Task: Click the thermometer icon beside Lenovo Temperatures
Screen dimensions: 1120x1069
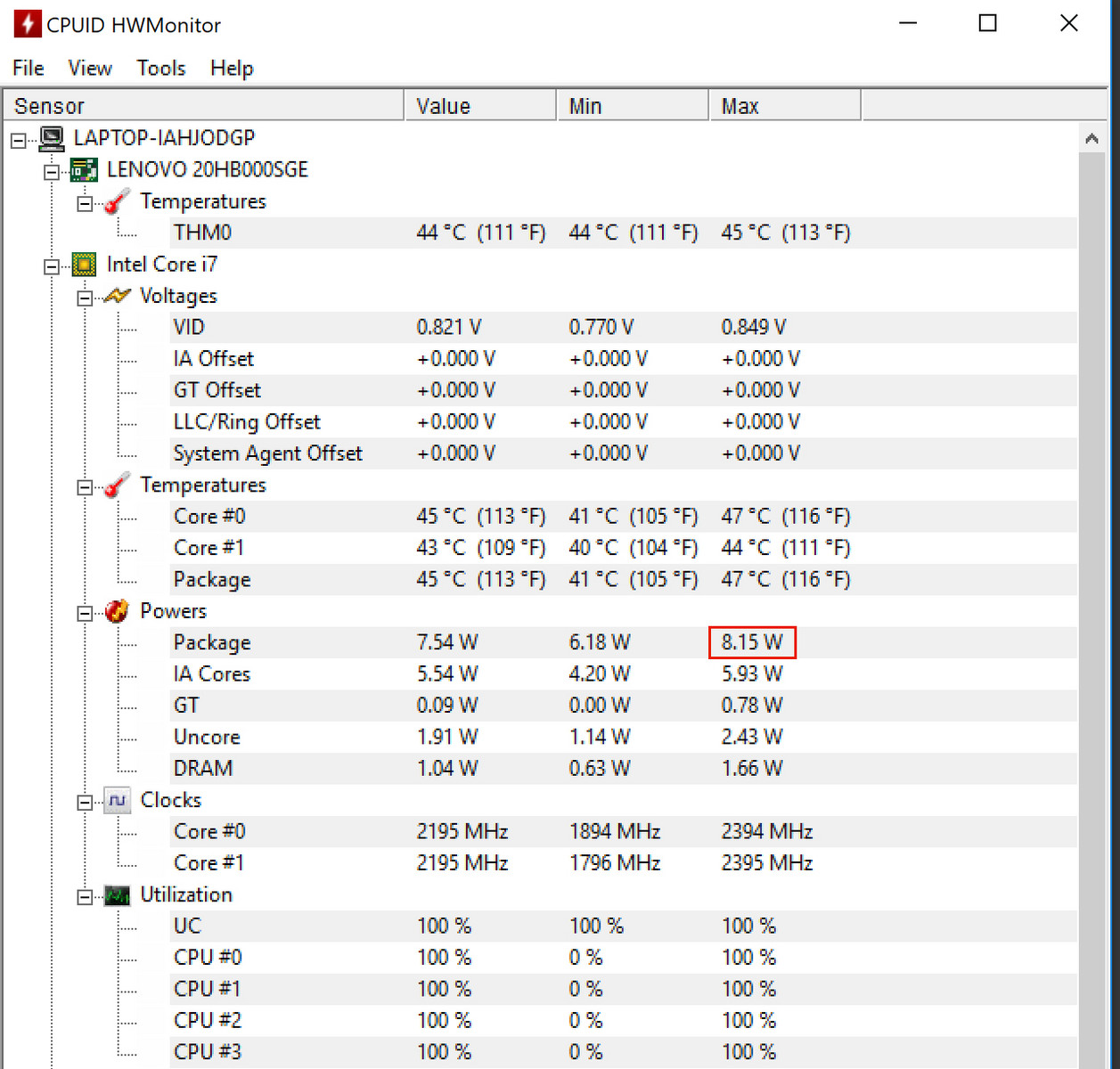Action: pos(118,201)
